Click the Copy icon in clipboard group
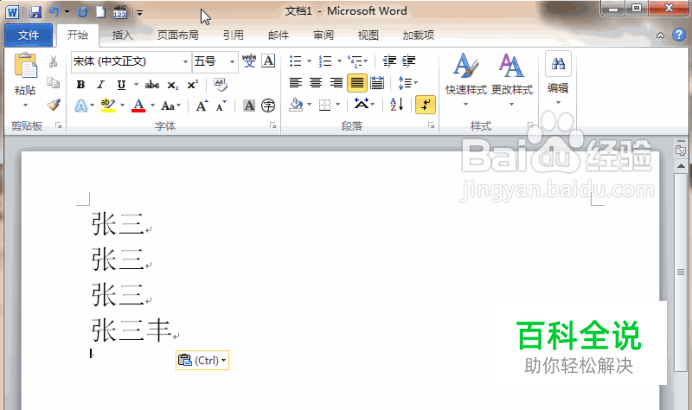The height and width of the screenshot is (410, 692). point(53,83)
